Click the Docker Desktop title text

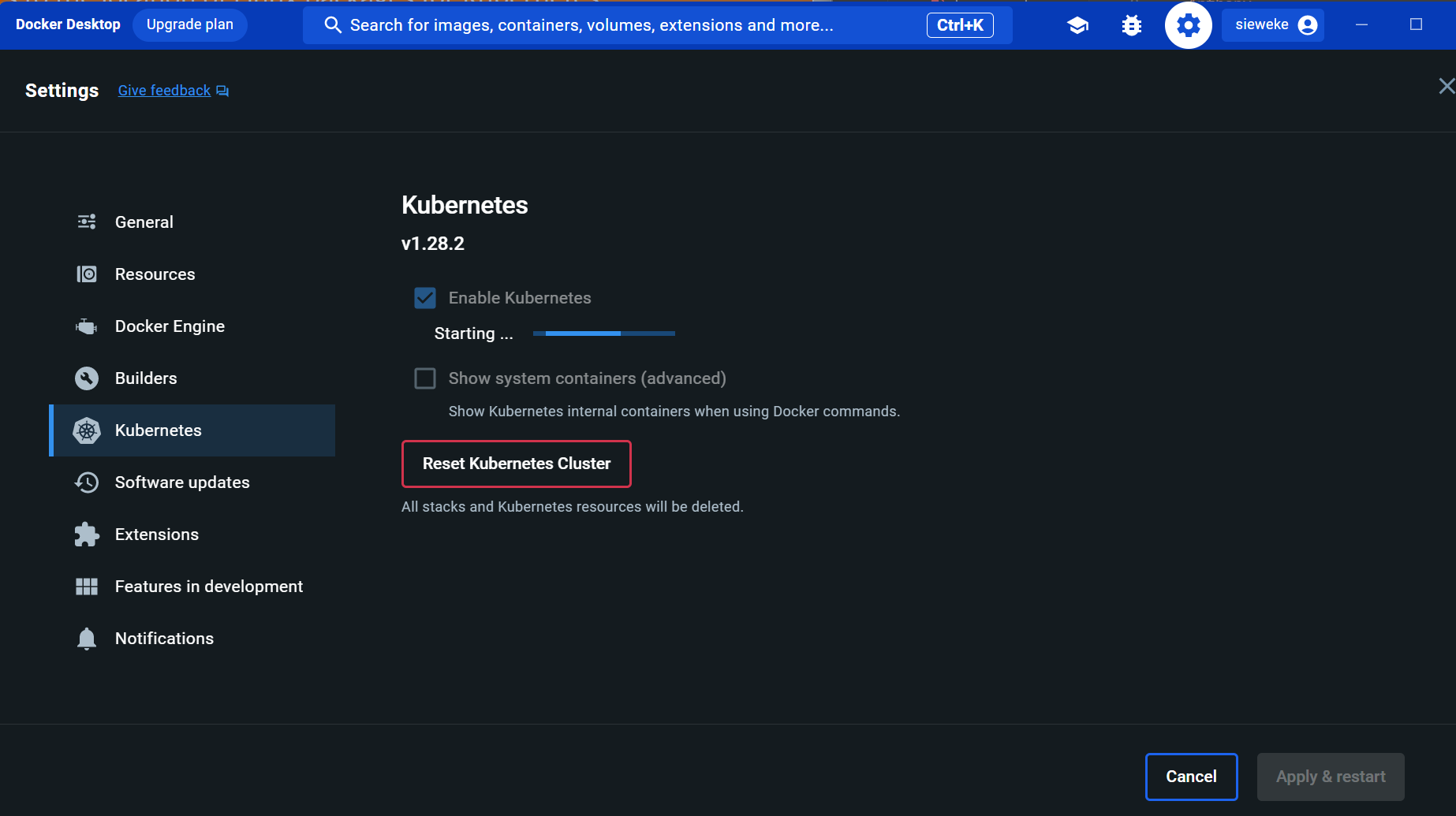(68, 24)
